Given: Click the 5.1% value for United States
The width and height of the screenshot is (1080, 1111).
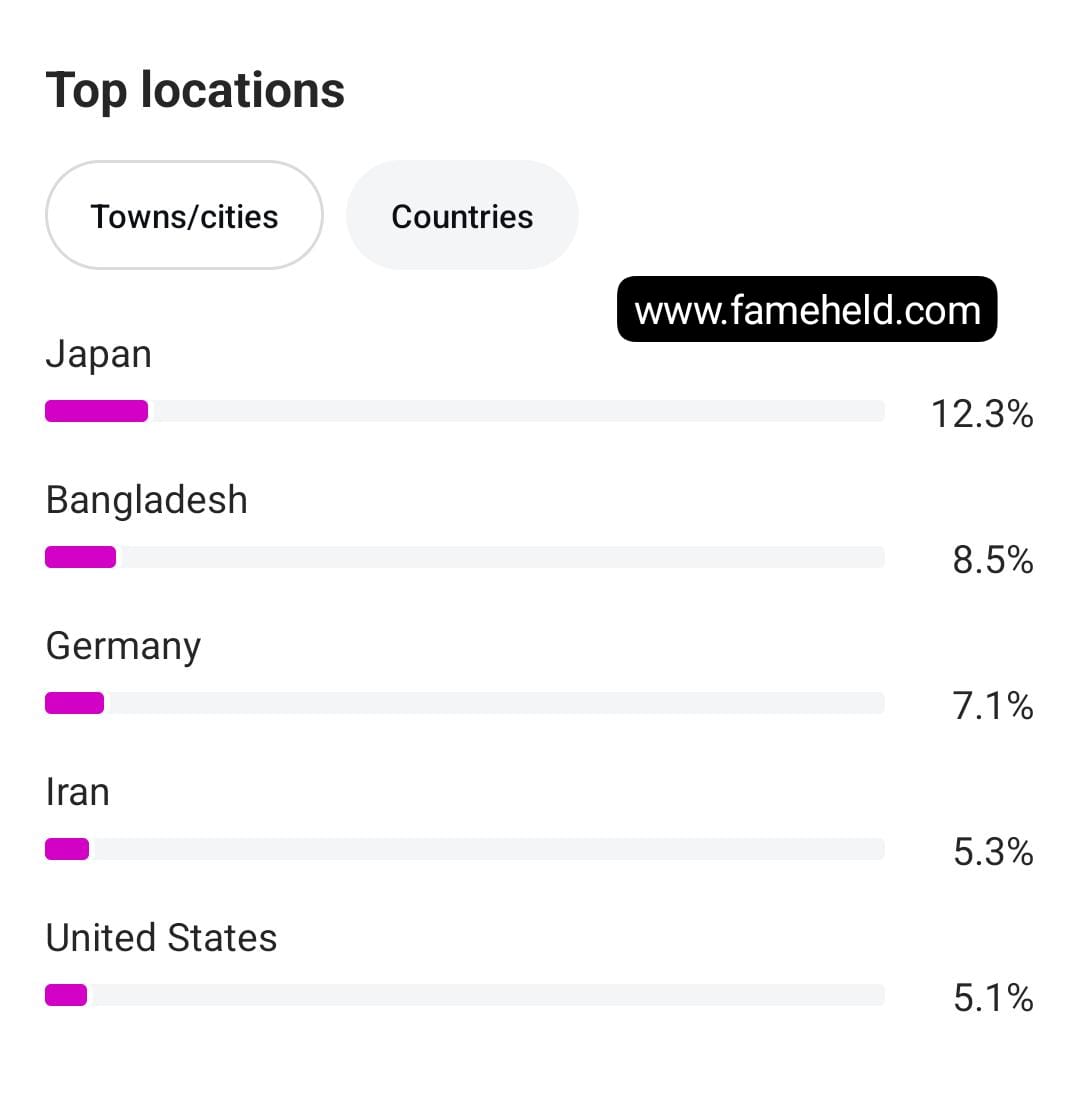Looking at the screenshot, I should coord(993,998).
